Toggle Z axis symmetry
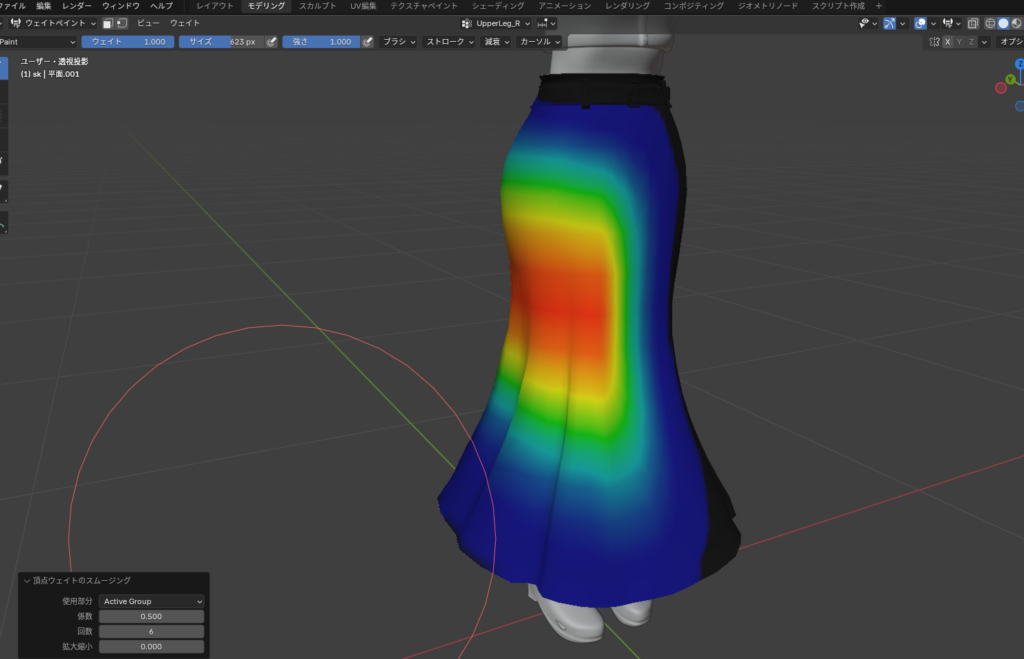 pos(971,42)
